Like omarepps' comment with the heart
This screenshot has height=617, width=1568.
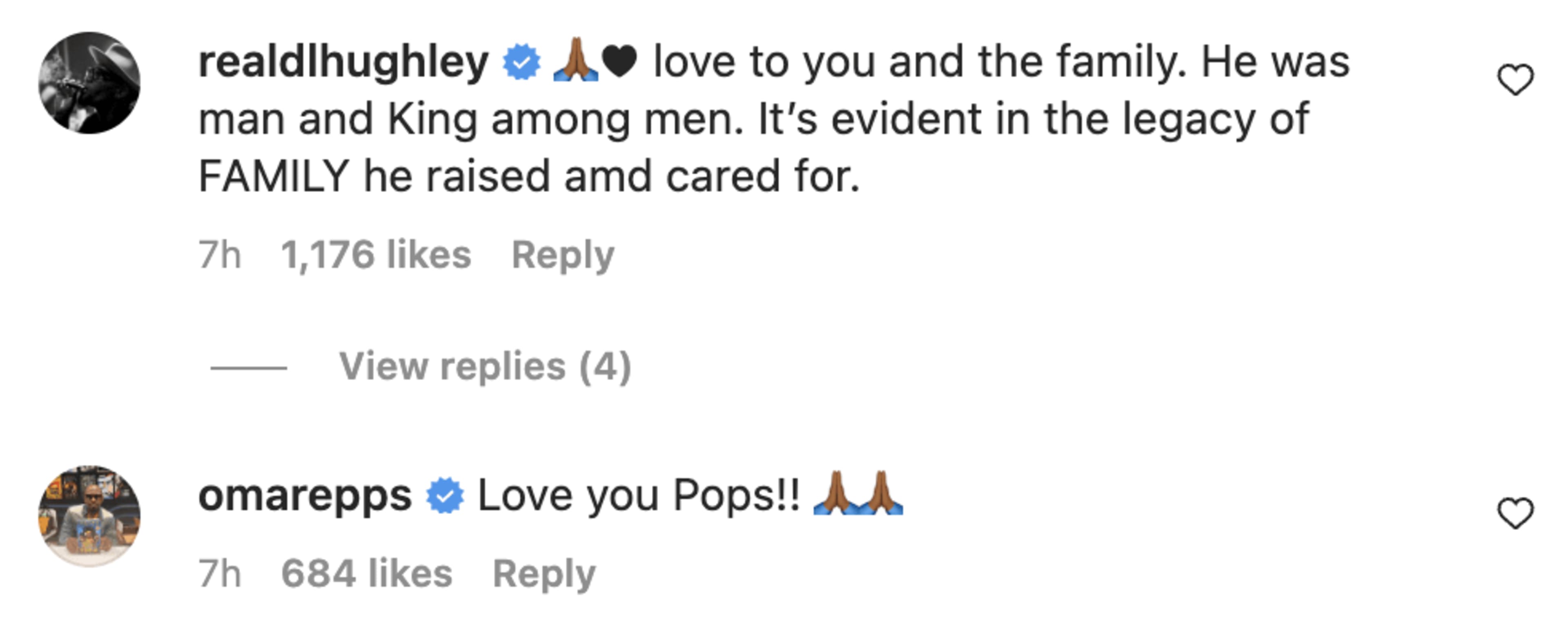pos(1515,513)
